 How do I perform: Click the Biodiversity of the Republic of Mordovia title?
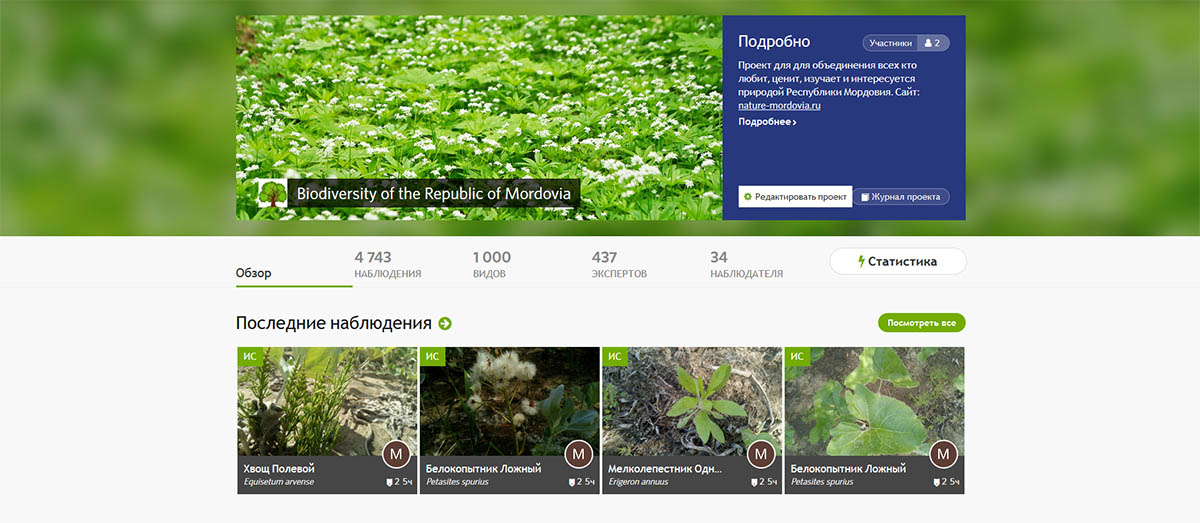(x=434, y=194)
